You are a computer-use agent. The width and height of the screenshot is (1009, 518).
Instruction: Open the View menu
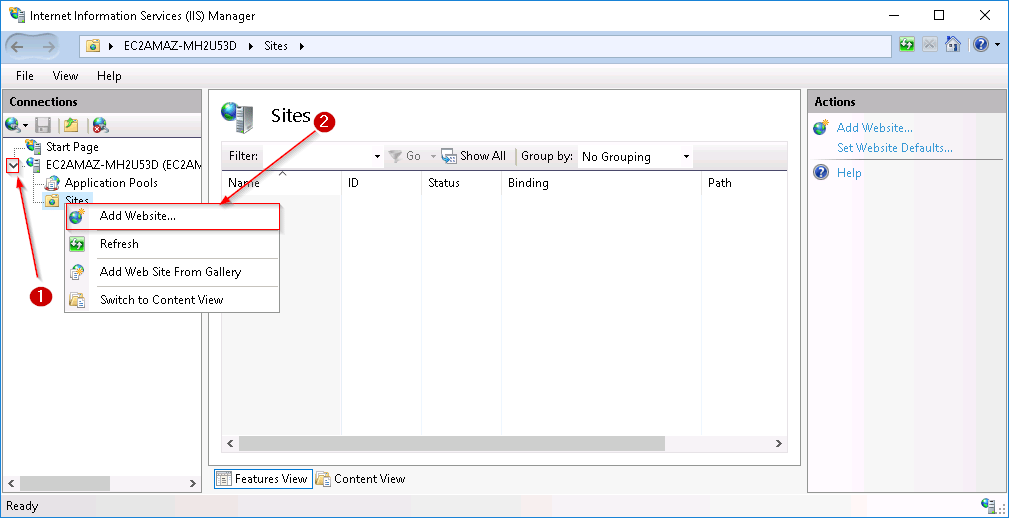[x=65, y=76]
